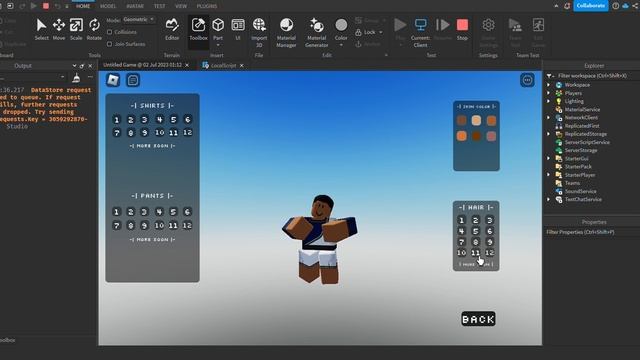Click the Workspace icon in Explorer
Screen dimensions: 640x360
[x=559, y=85]
